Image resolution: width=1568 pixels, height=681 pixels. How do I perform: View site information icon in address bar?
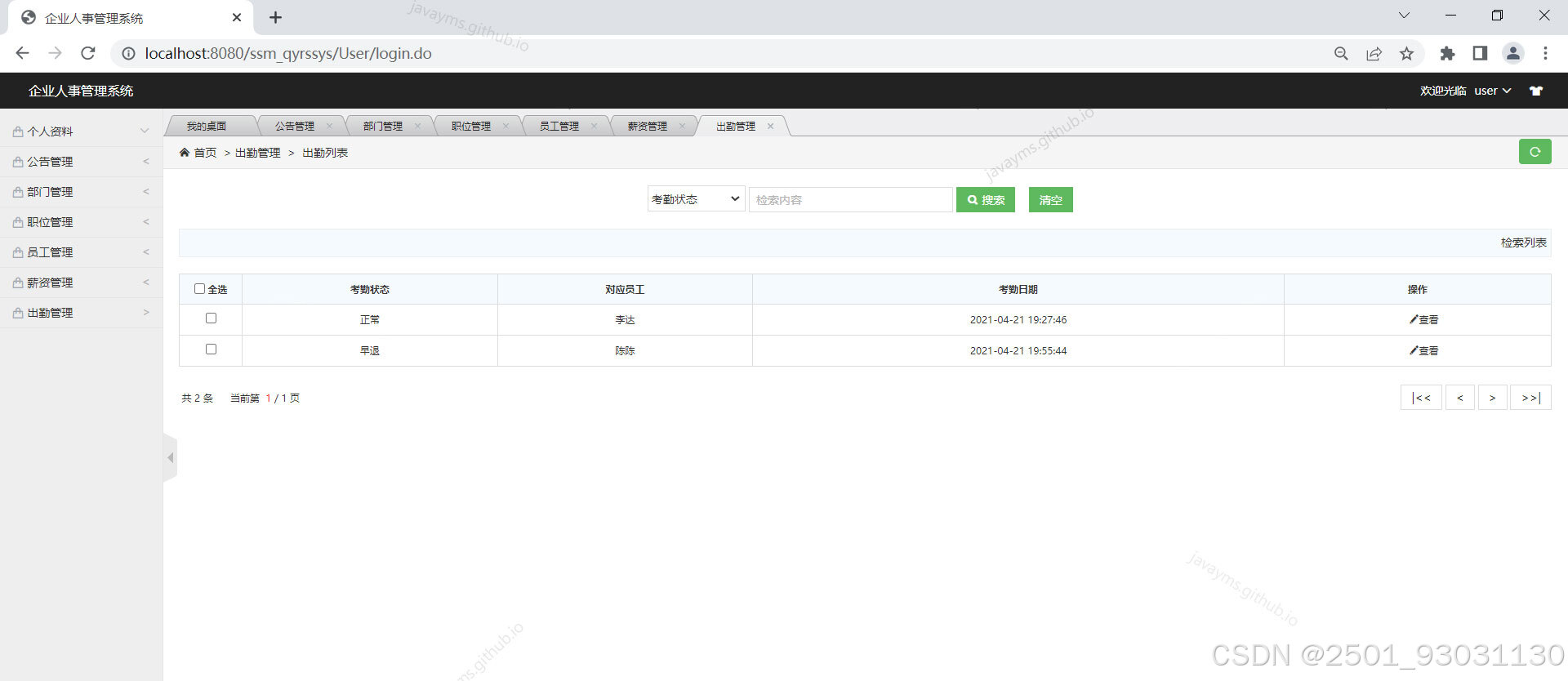pyautogui.click(x=128, y=53)
